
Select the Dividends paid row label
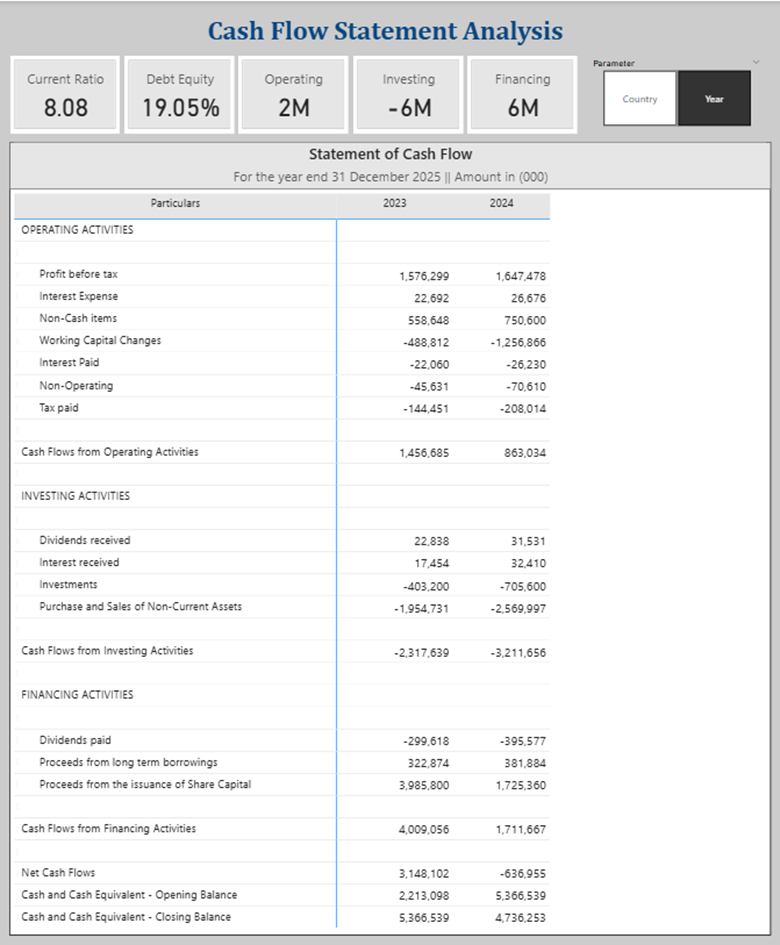click(x=75, y=741)
